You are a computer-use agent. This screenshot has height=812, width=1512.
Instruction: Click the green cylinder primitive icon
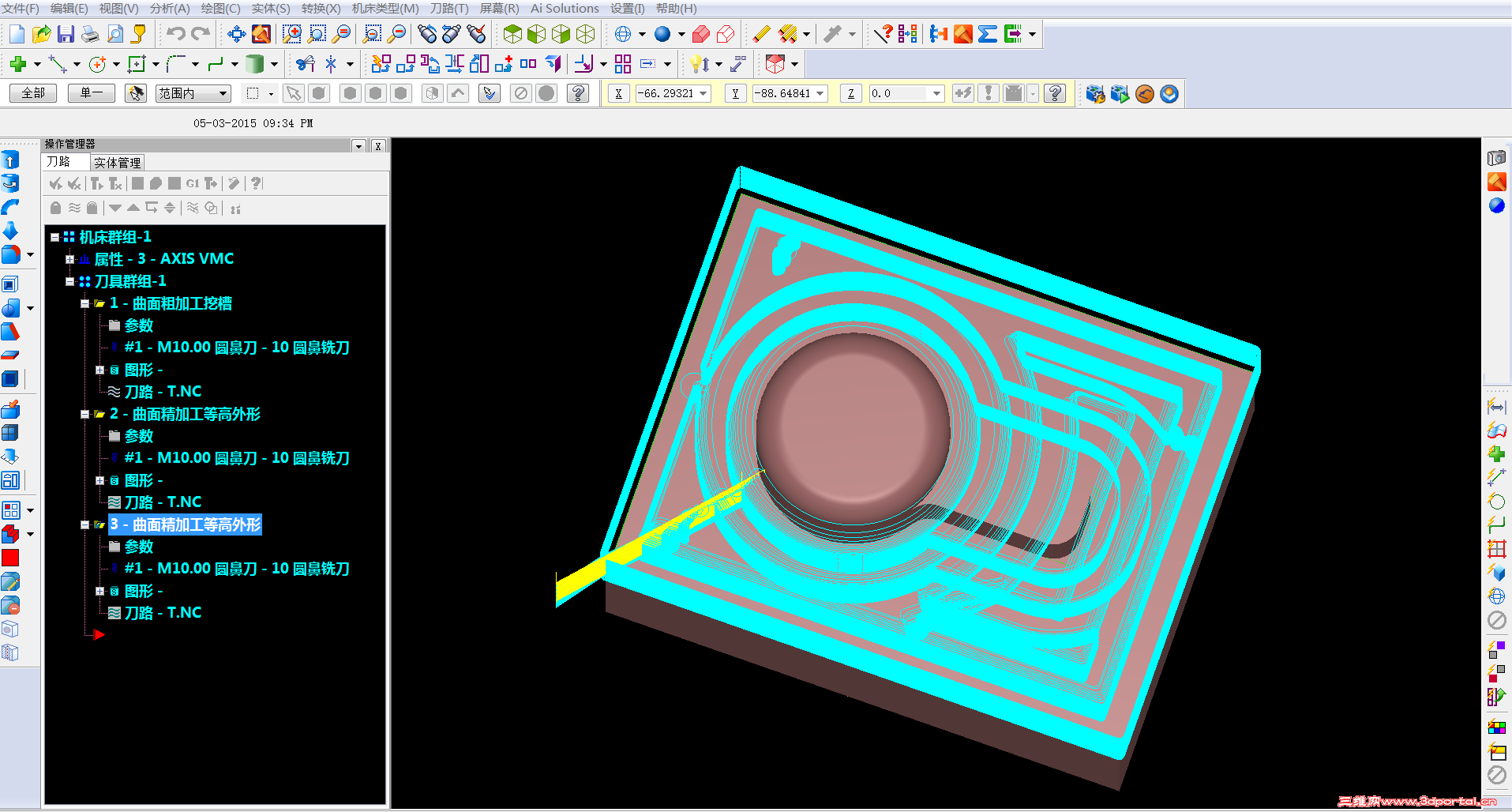pos(254,64)
